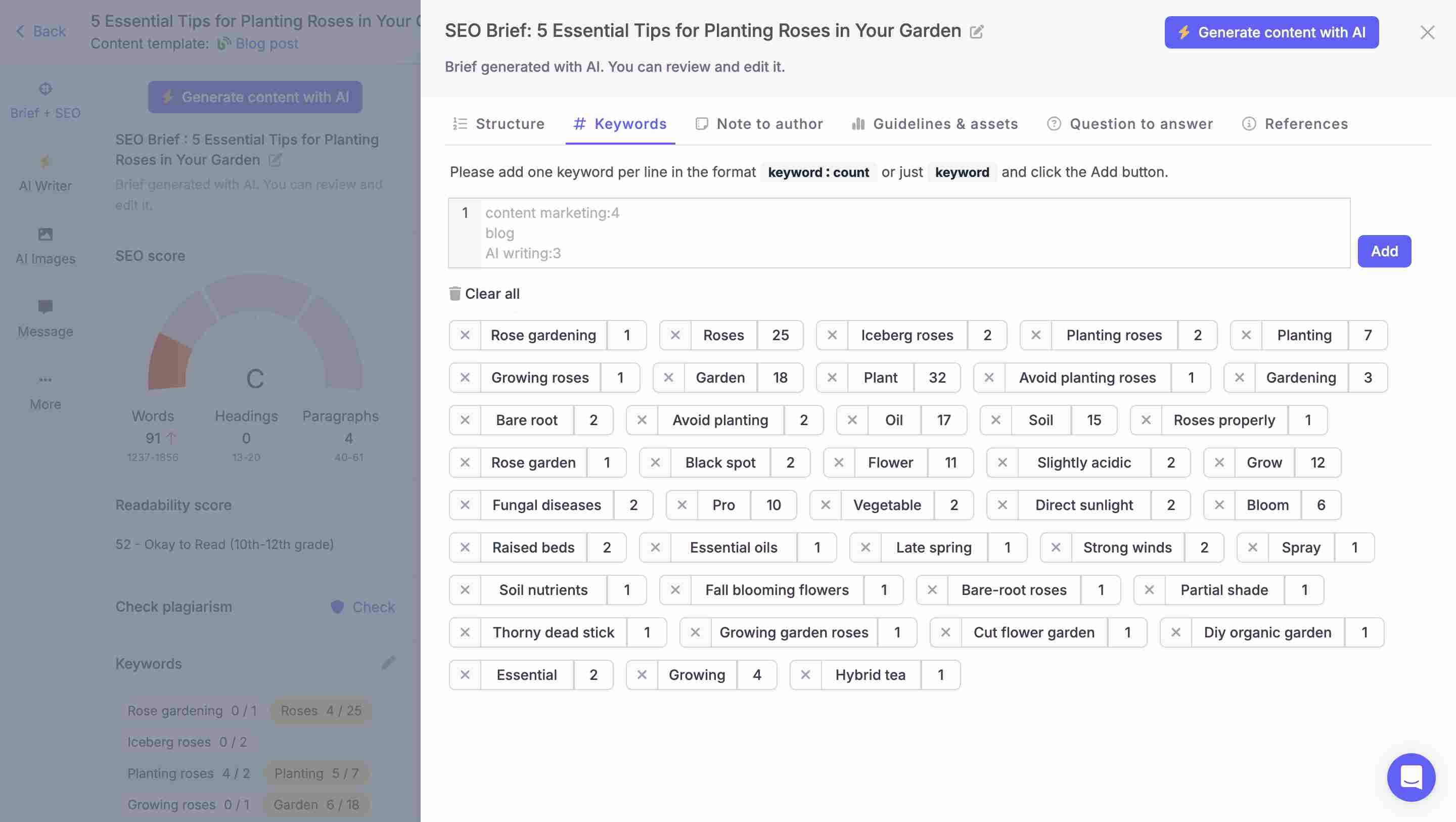Open the Note to author tab

(x=759, y=124)
